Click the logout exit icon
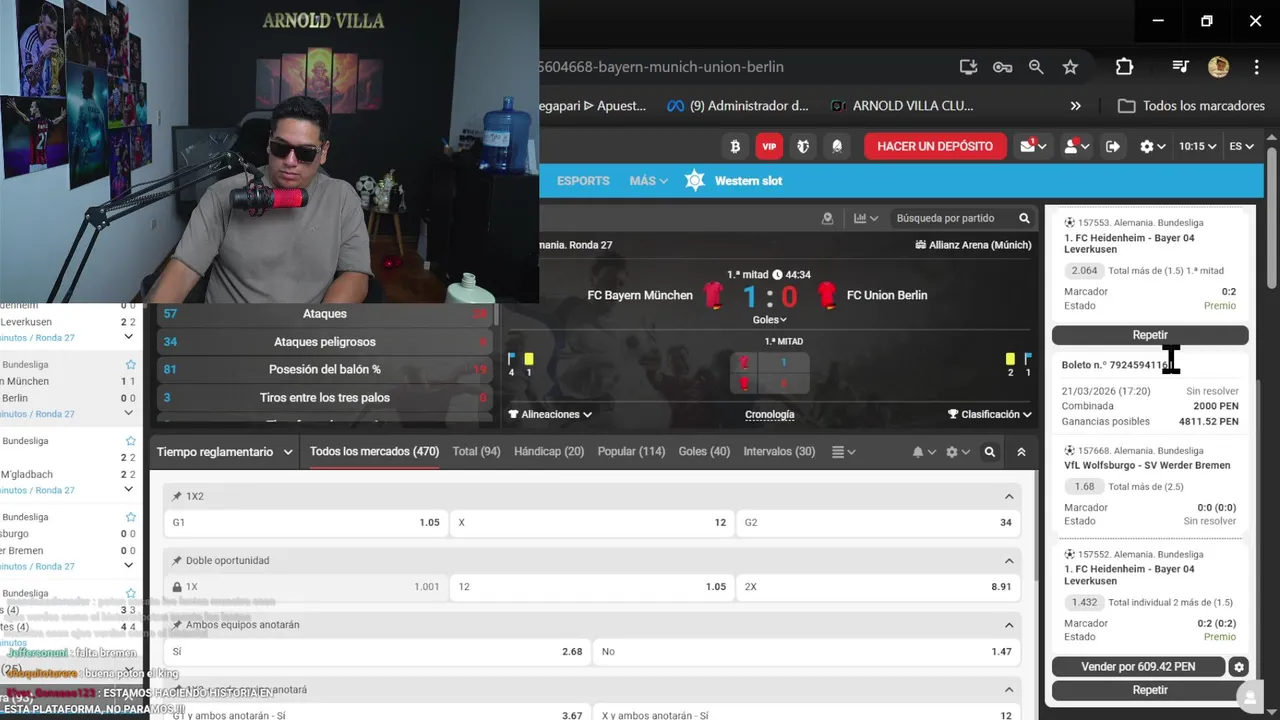 1113,146
